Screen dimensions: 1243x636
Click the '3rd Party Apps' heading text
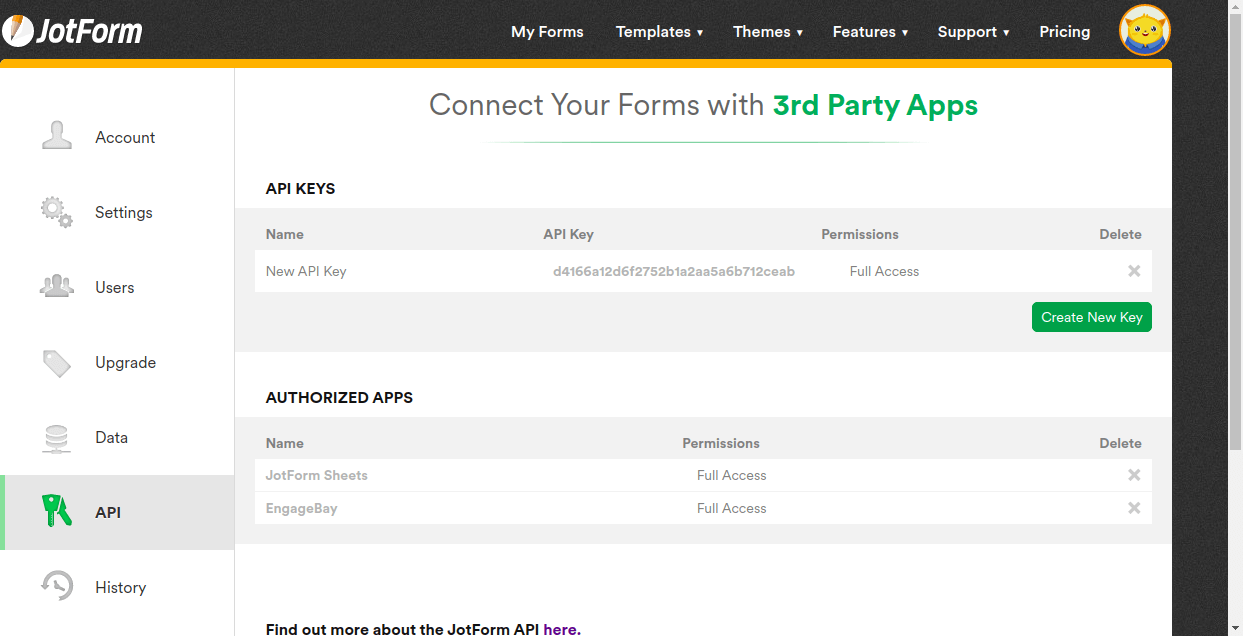(x=875, y=105)
